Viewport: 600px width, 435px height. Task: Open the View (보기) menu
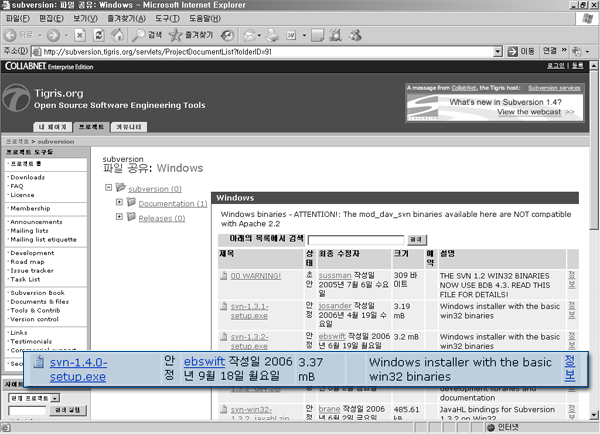pos(85,18)
